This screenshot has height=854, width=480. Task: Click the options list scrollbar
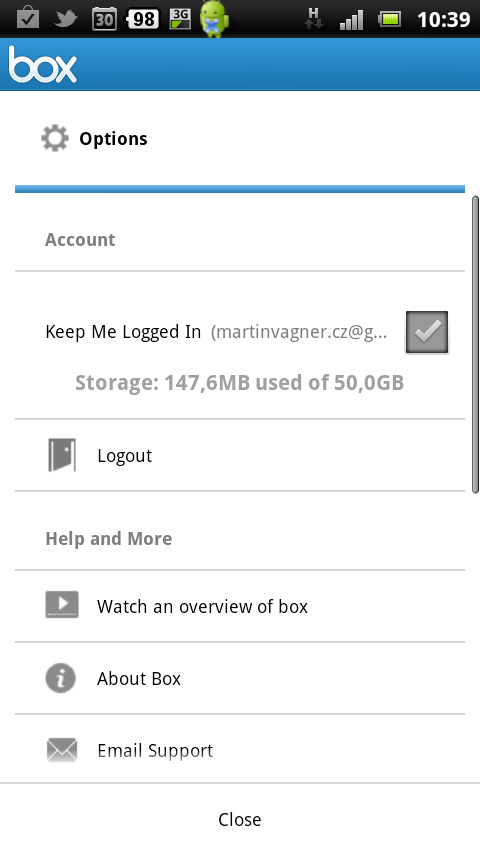(475, 345)
